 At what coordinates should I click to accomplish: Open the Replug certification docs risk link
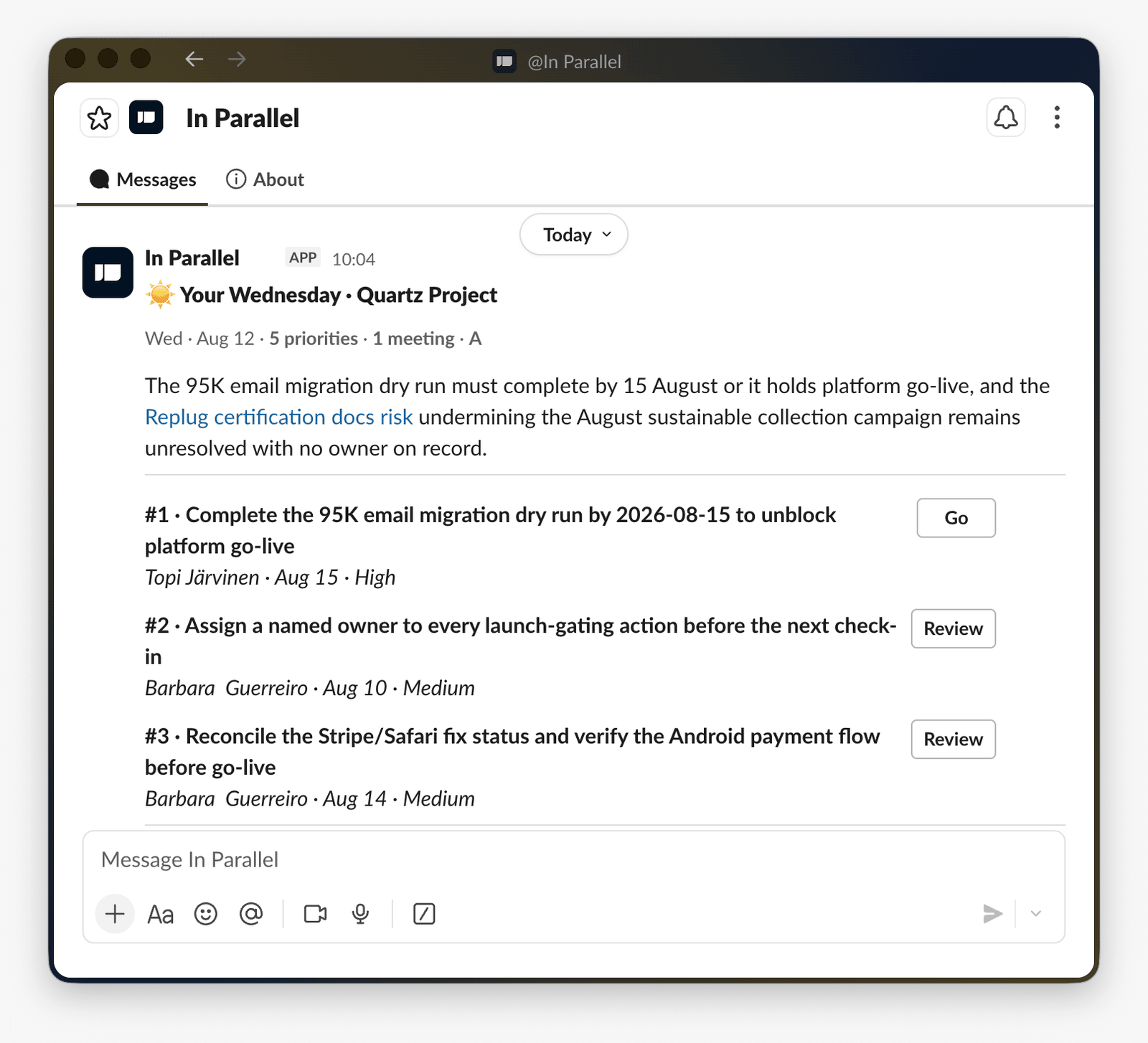tap(279, 417)
